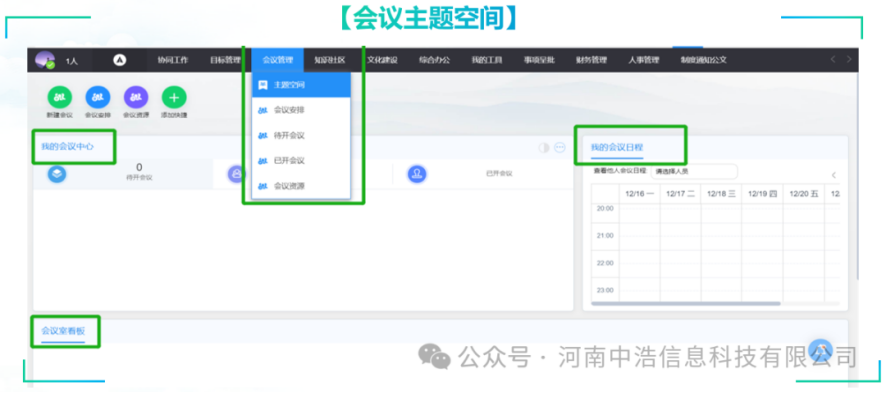Click the 12/18 三 column header

click(721, 194)
